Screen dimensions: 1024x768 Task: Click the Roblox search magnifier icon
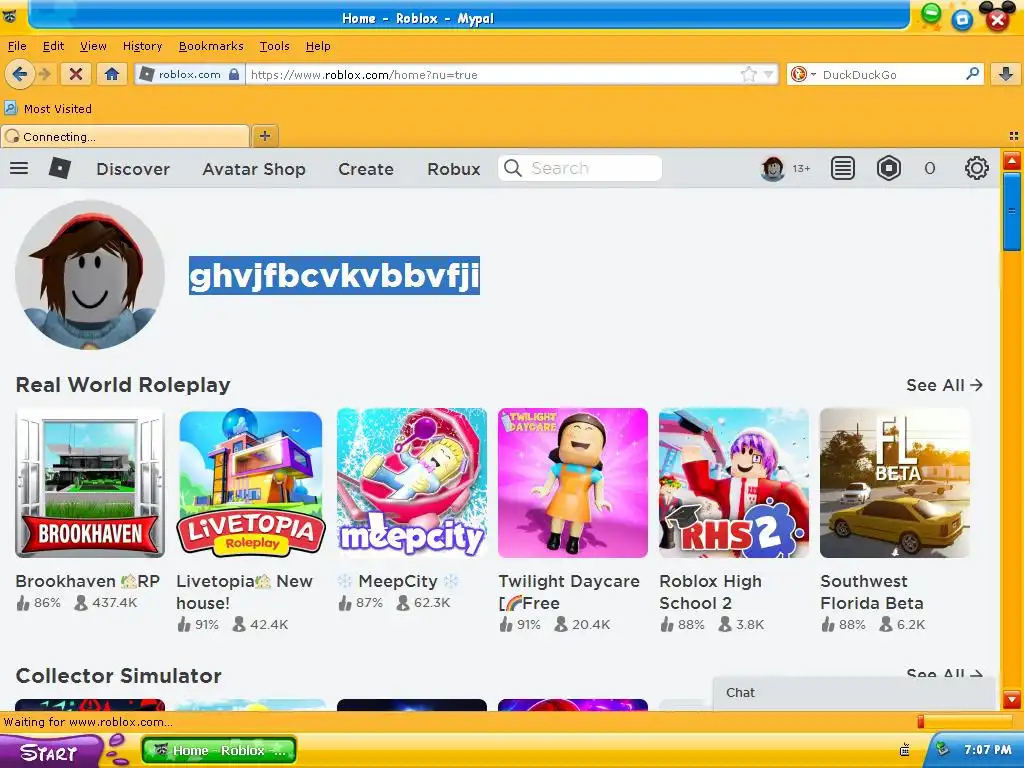tap(513, 168)
